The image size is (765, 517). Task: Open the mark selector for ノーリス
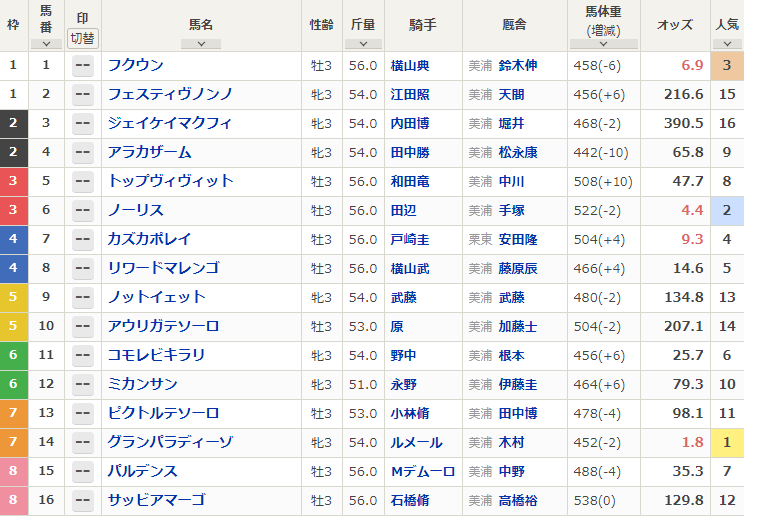(x=82, y=211)
